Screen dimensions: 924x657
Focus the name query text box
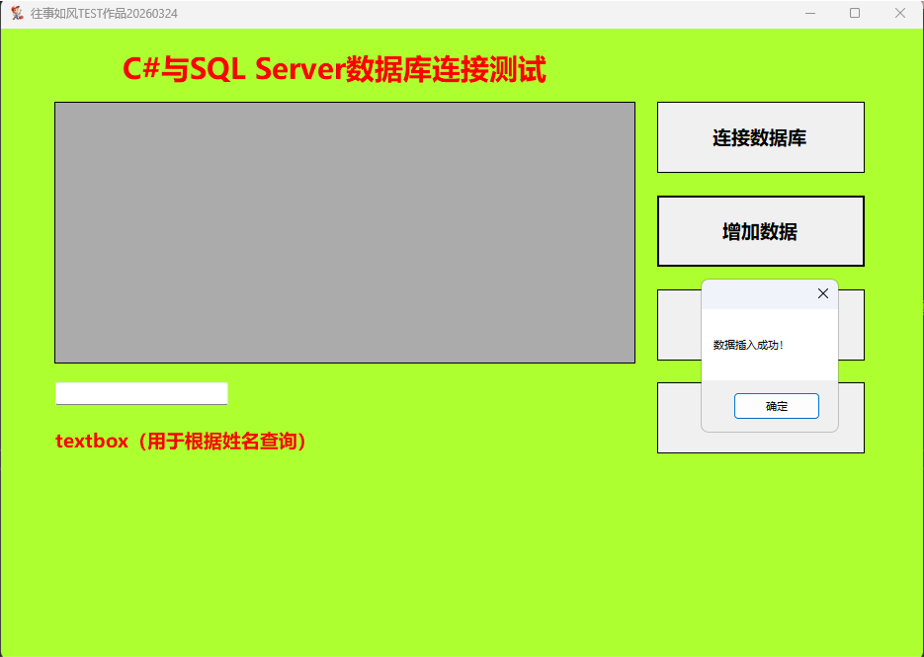(x=141, y=393)
